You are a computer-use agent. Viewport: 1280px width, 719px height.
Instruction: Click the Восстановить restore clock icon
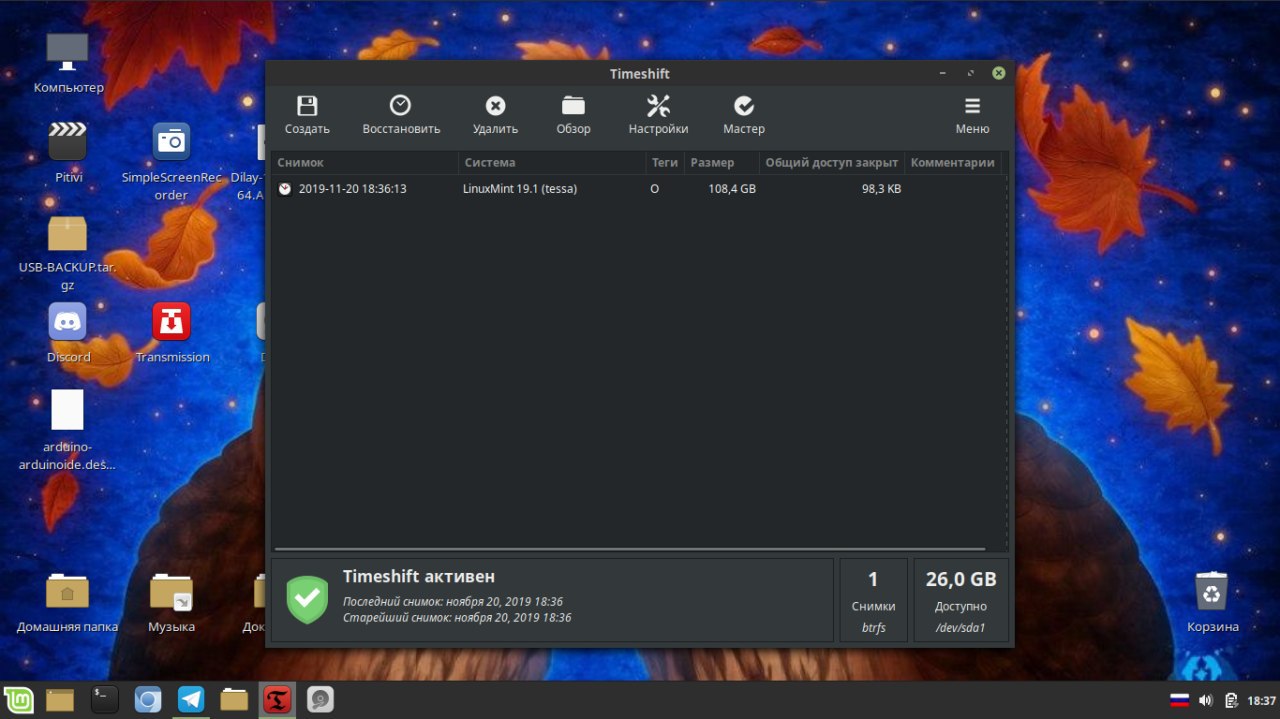point(400,105)
